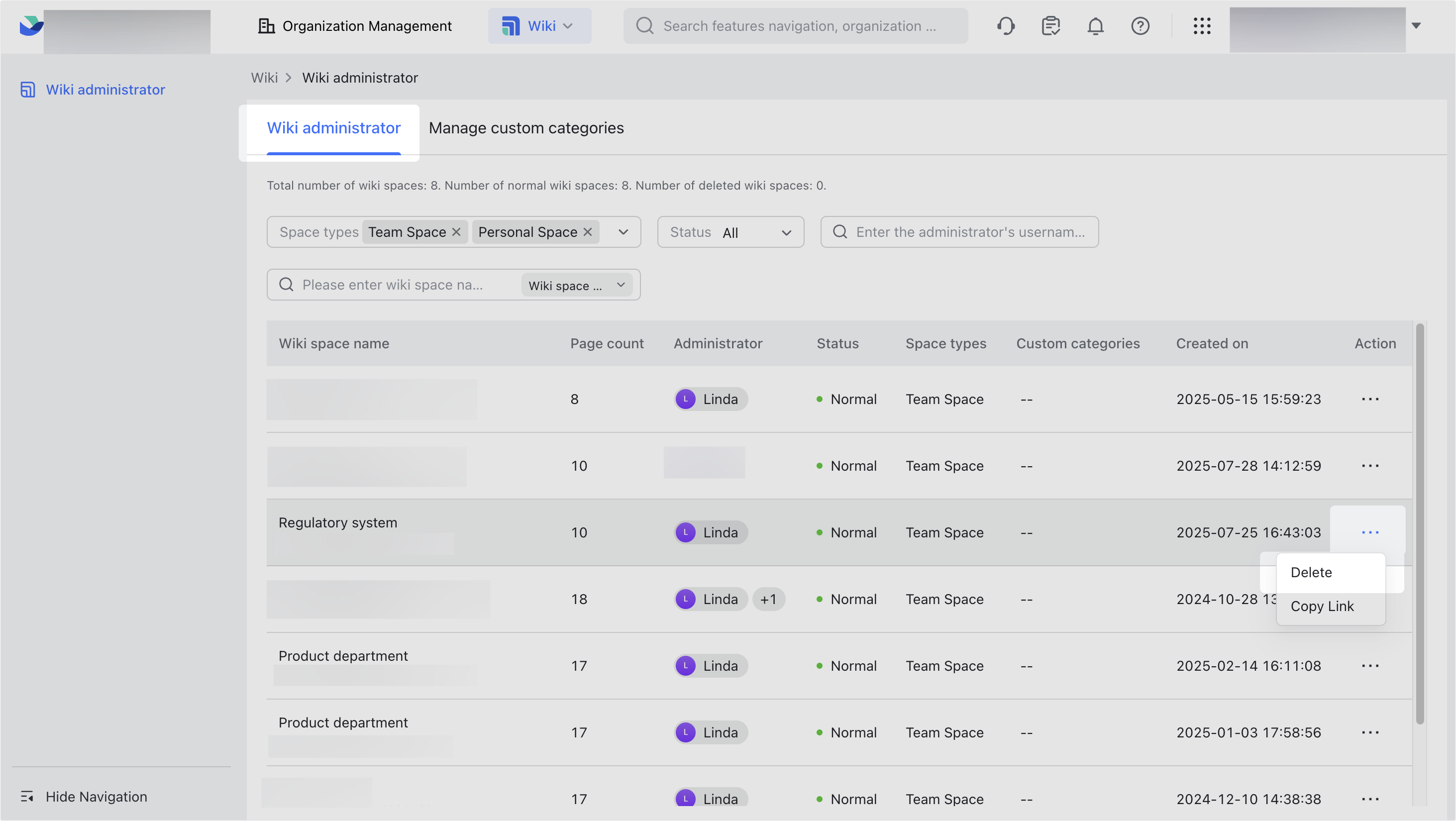
Task: Open the app grid launcher icon
Action: 1202,26
